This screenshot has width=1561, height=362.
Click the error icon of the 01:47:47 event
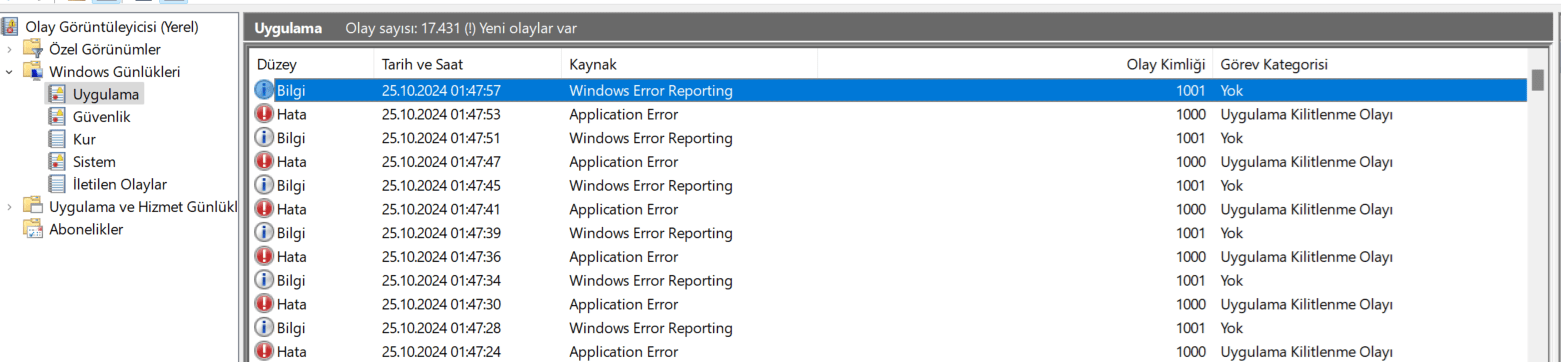[264, 162]
